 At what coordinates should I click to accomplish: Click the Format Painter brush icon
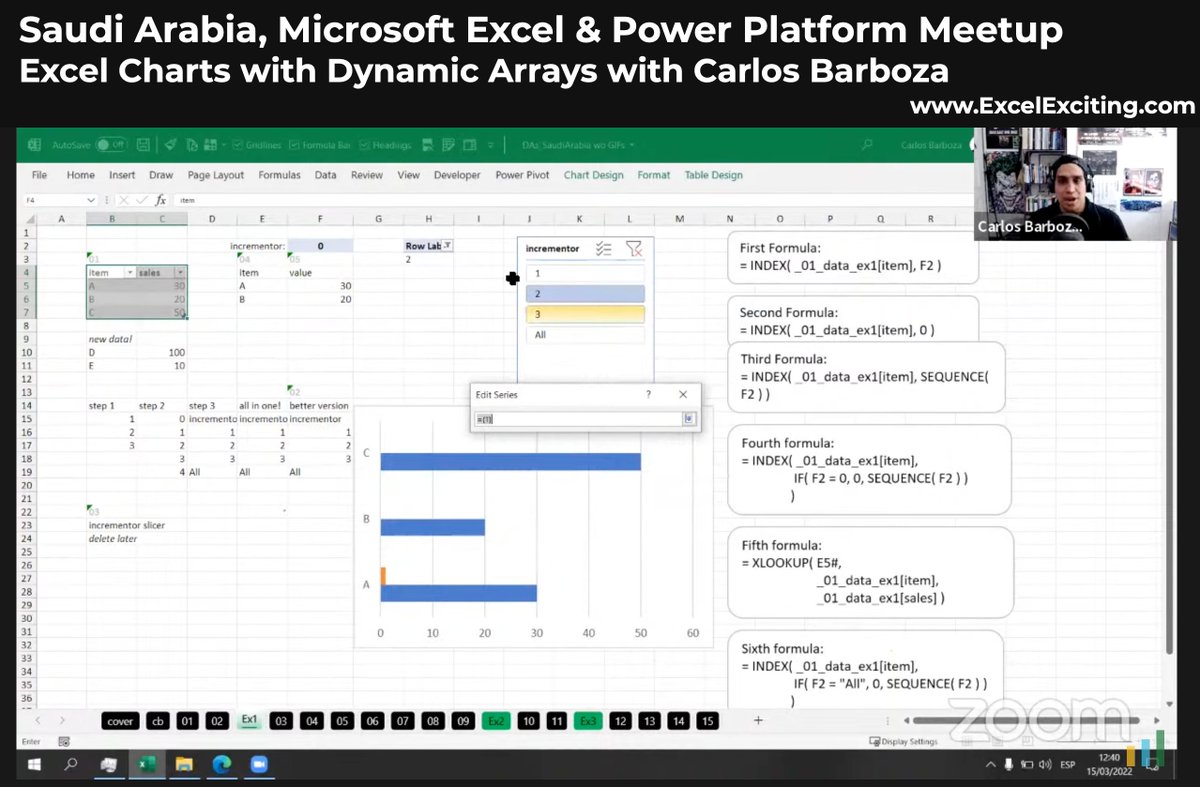pyautogui.click(x=171, y=145)
